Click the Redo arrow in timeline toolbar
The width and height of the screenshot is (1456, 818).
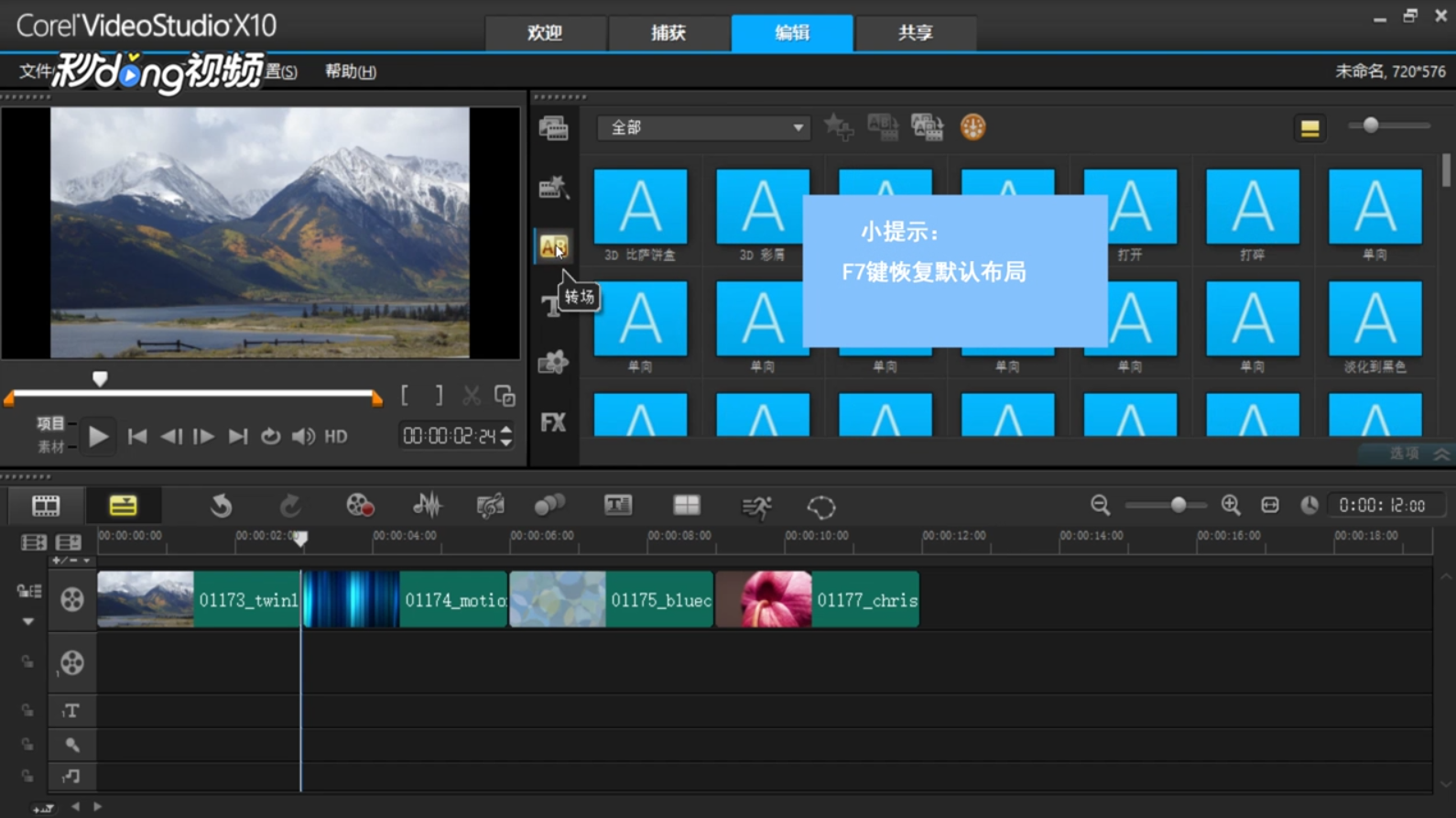290,506
